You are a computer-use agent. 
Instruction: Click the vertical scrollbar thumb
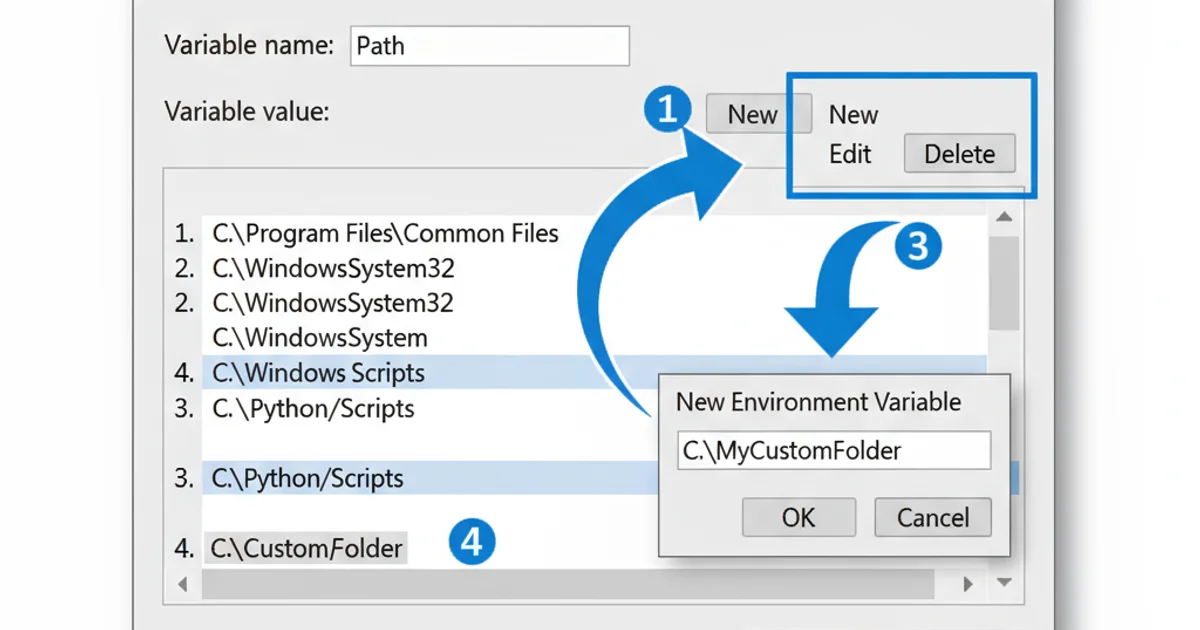coord(1004,282)
